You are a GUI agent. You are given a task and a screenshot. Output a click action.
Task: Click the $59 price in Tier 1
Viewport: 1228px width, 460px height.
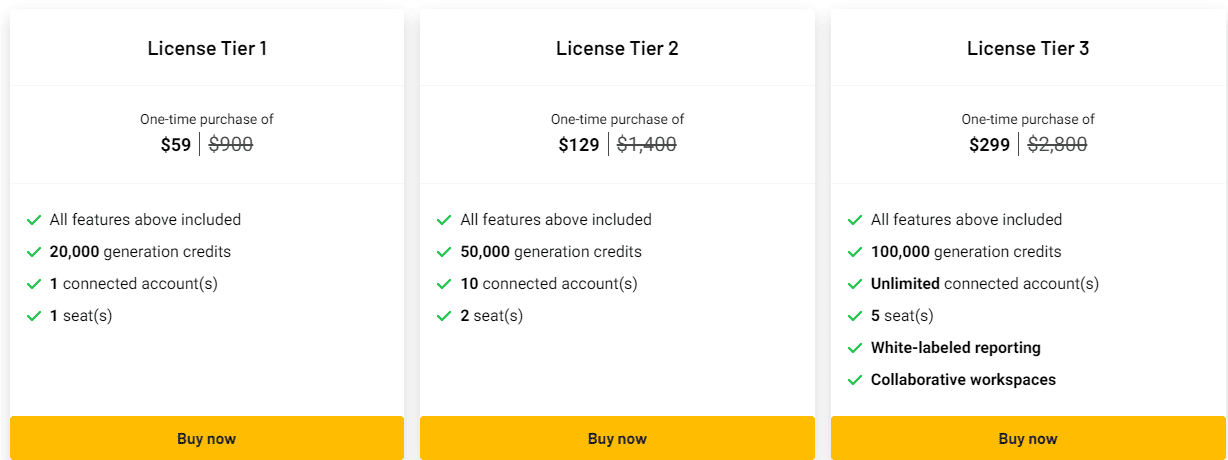tap(175, 145)
